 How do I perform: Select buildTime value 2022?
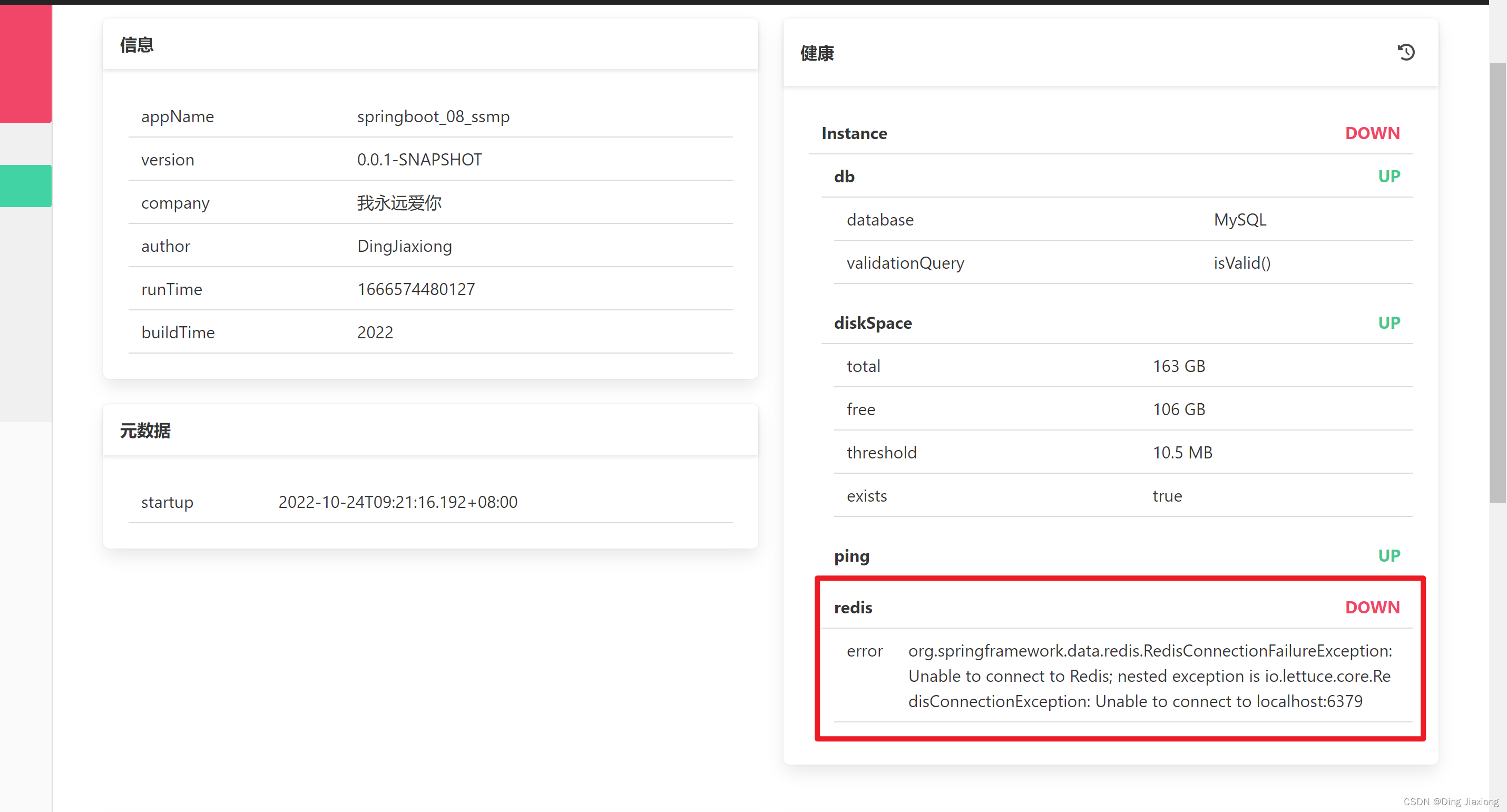(375, 332)
